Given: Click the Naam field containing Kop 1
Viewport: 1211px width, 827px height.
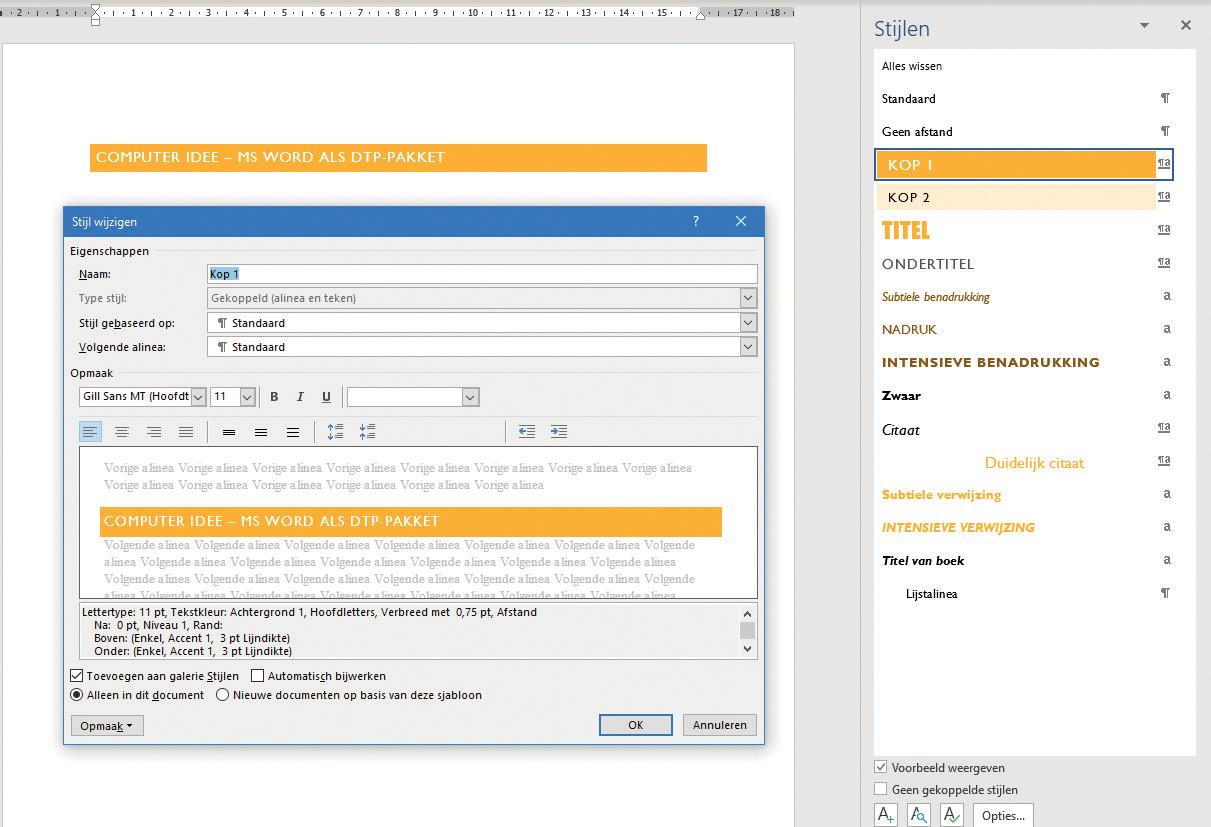Looking at the screenshot, I should coord(482,274).
